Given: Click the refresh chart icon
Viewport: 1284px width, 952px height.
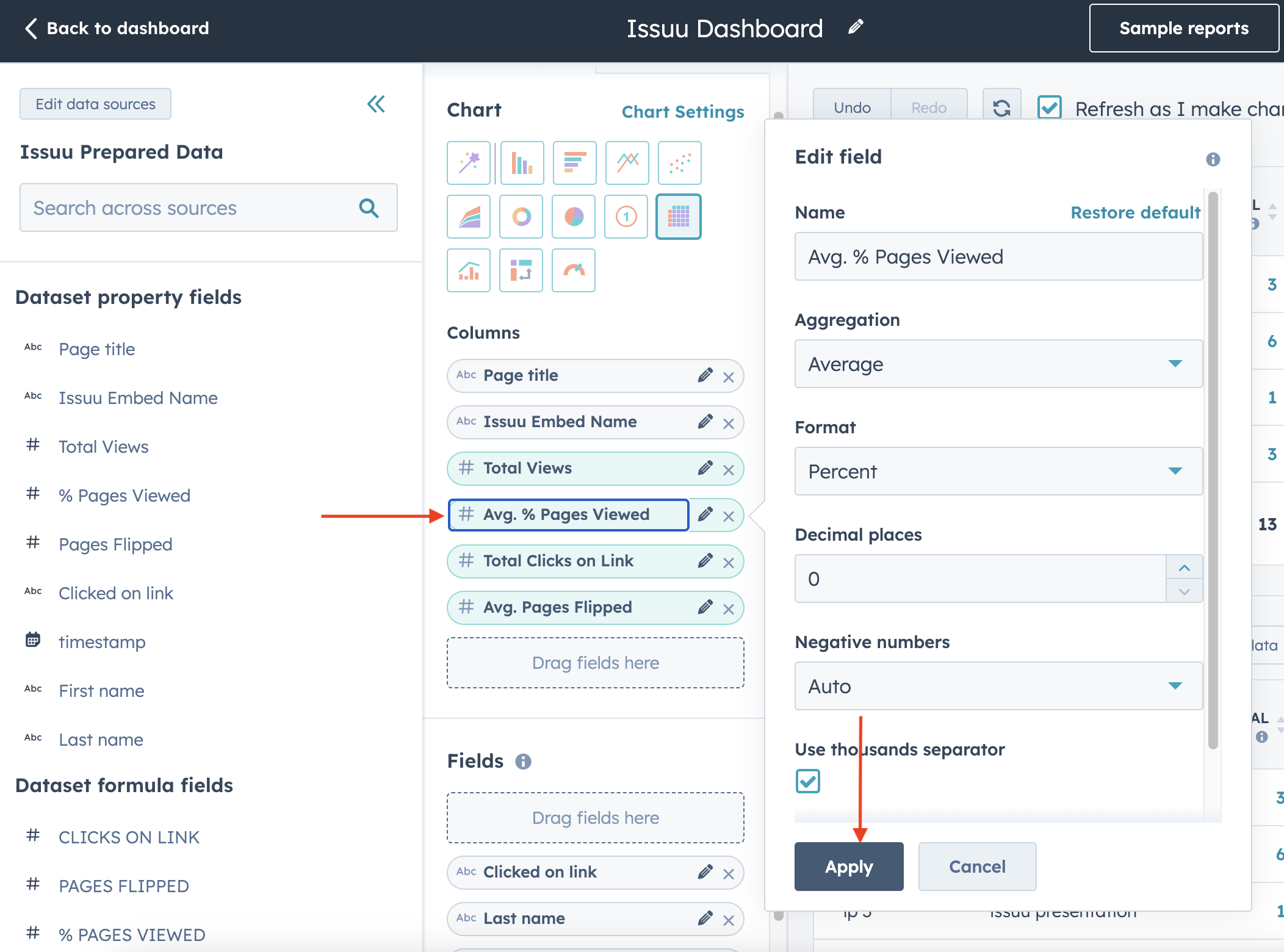Looking at the screenshot, I should click(x=1001, y=108).
